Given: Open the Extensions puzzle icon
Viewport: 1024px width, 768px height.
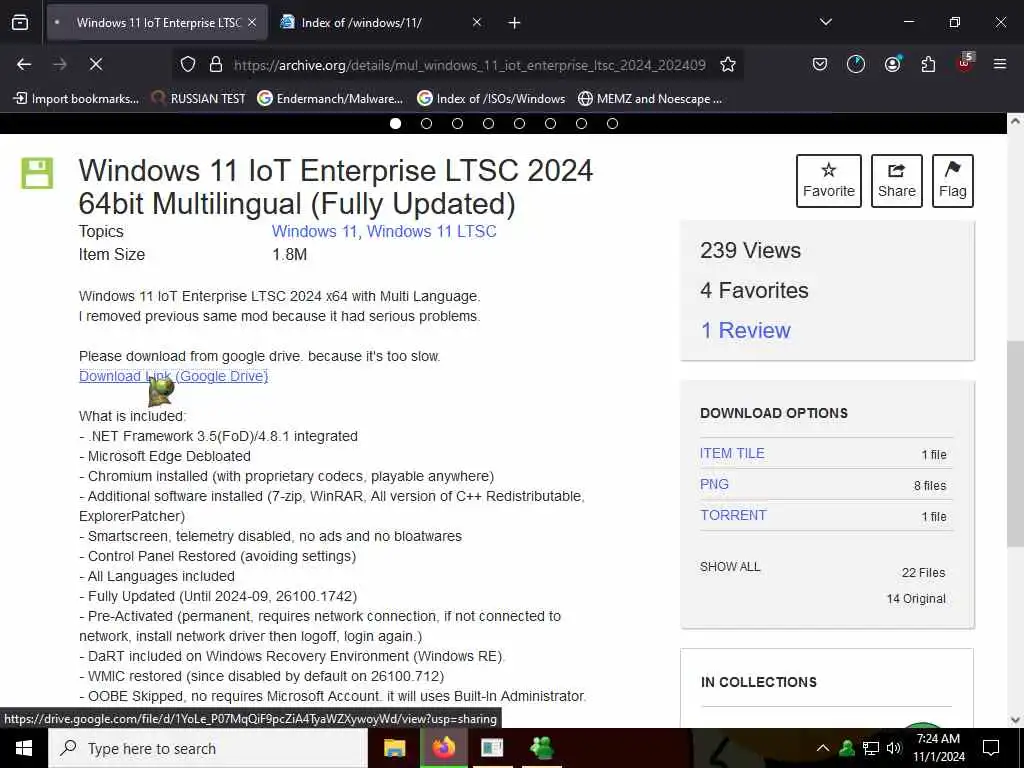Looking at the screenshot, I should click(928, 64).
